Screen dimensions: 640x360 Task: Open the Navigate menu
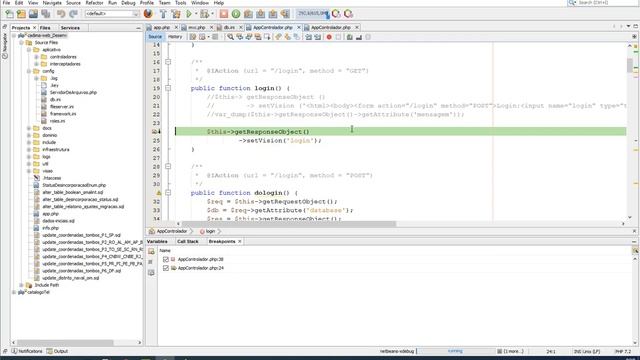coord(52,3)
